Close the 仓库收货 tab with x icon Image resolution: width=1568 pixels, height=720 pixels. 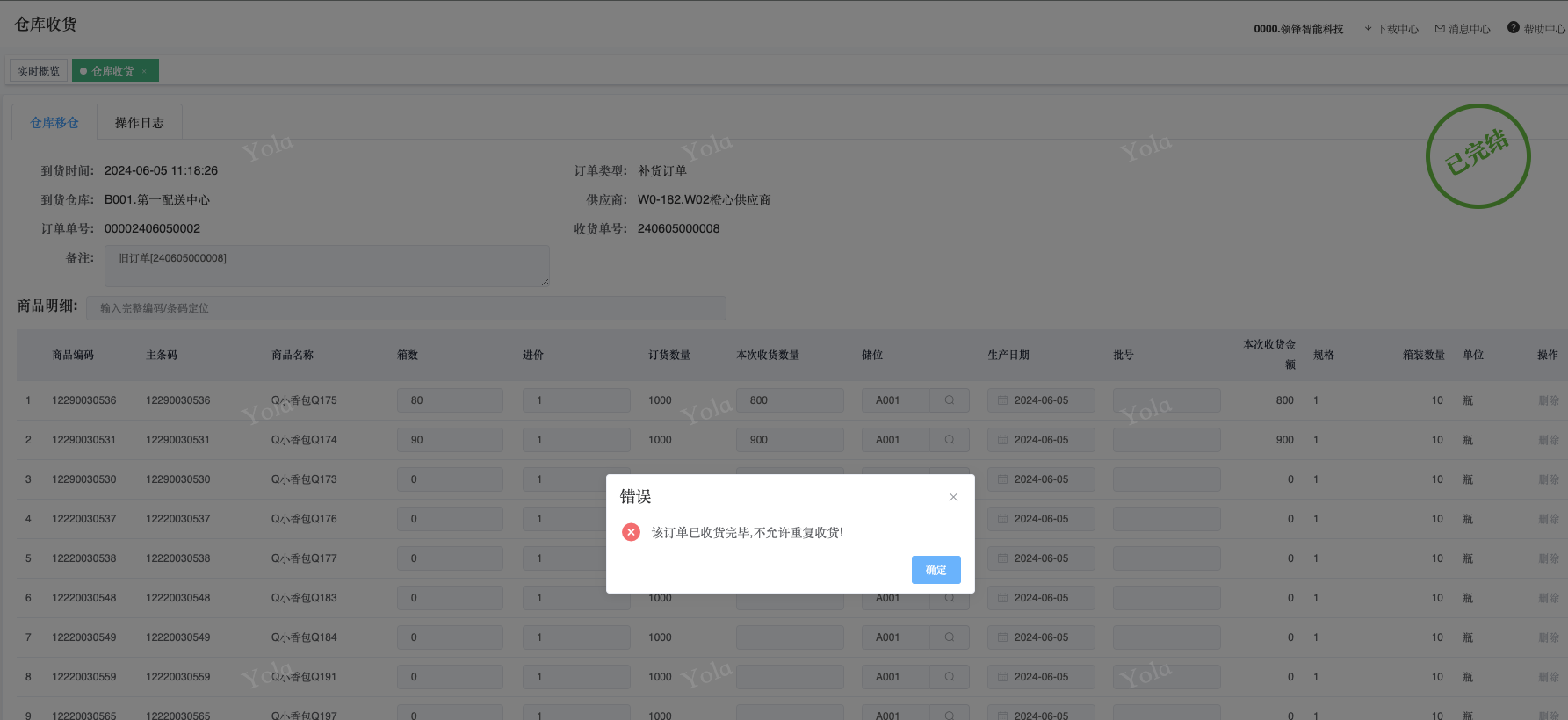tap(144, 71)
